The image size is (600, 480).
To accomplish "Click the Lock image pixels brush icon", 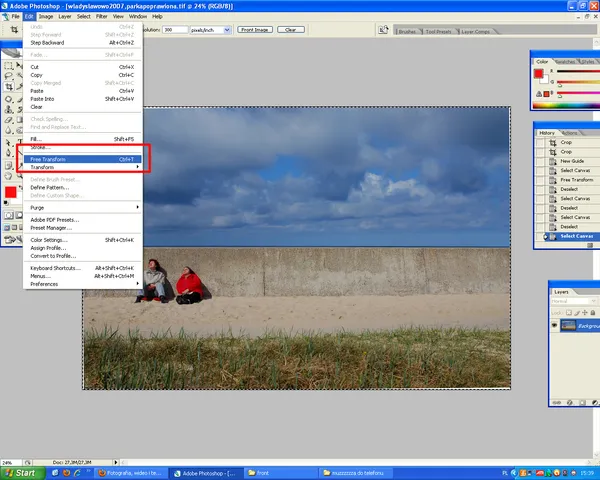I will tap(577, 313).
